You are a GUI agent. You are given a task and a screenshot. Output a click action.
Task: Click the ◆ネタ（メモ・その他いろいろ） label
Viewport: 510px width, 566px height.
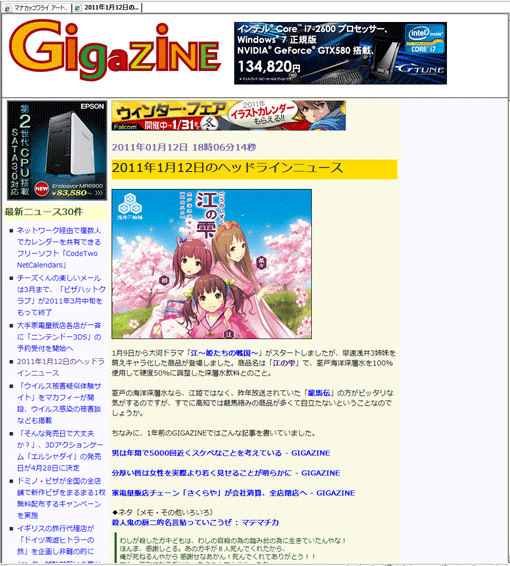pyautogui.click(x=162, y=512)
